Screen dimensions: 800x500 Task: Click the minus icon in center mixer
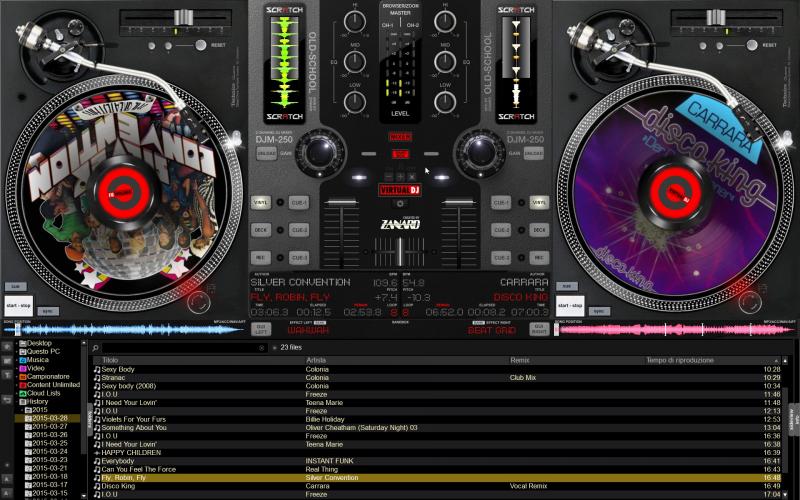tap(389, 177)
